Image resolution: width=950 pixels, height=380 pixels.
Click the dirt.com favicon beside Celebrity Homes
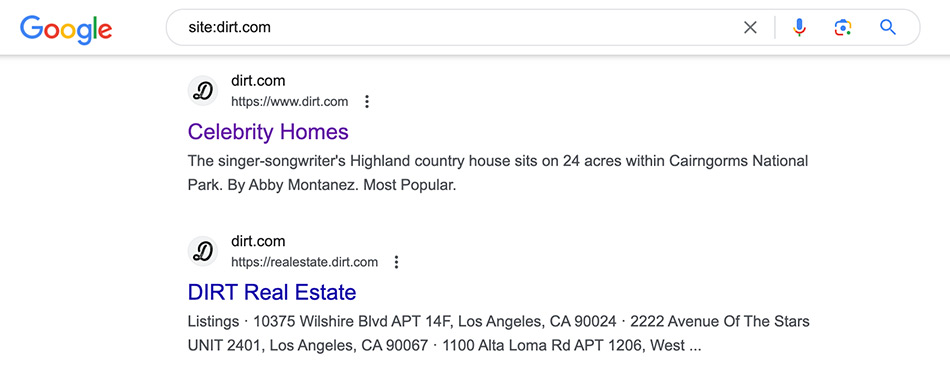(203, 91)
